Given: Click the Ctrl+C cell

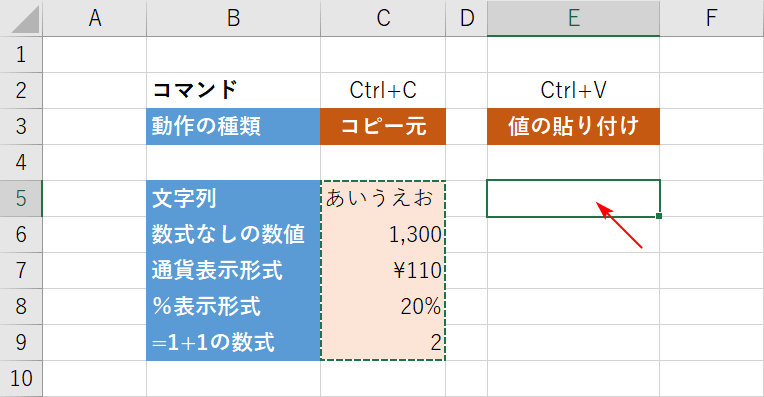Looking at the screenshot, I should 383,91.
